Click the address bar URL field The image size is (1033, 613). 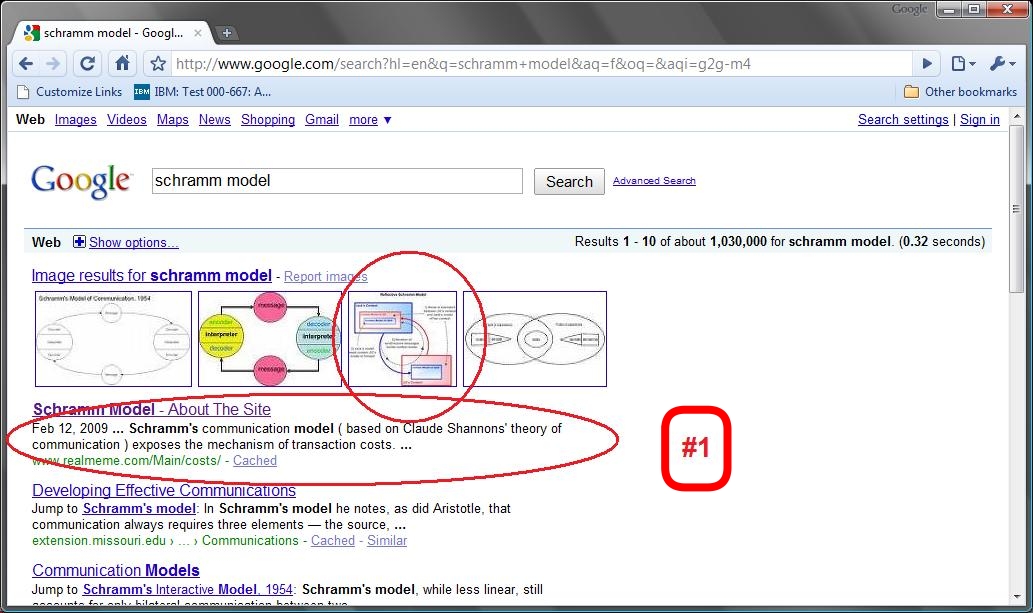coord(540,64)
